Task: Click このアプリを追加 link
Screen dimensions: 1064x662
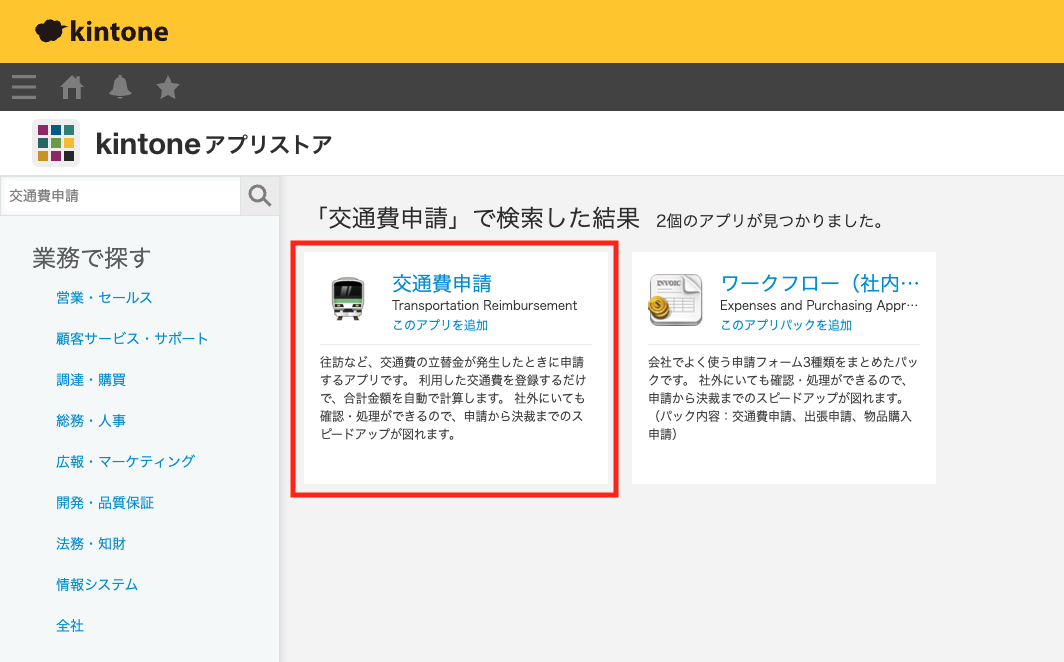Action: click(x=440, y=325)
